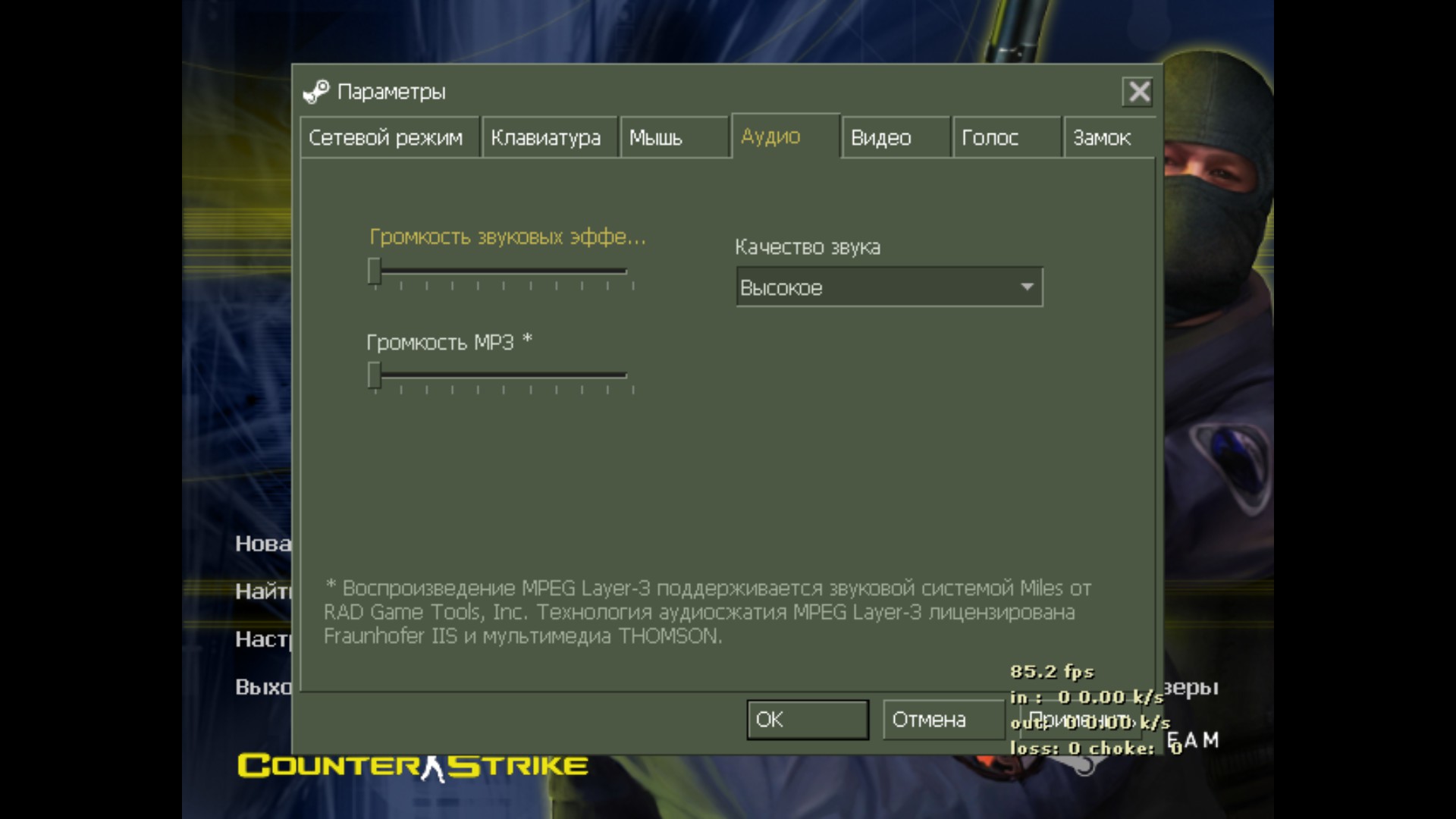Click the Отмена button
Viewport: 1456px width, 819px height.
943,719
